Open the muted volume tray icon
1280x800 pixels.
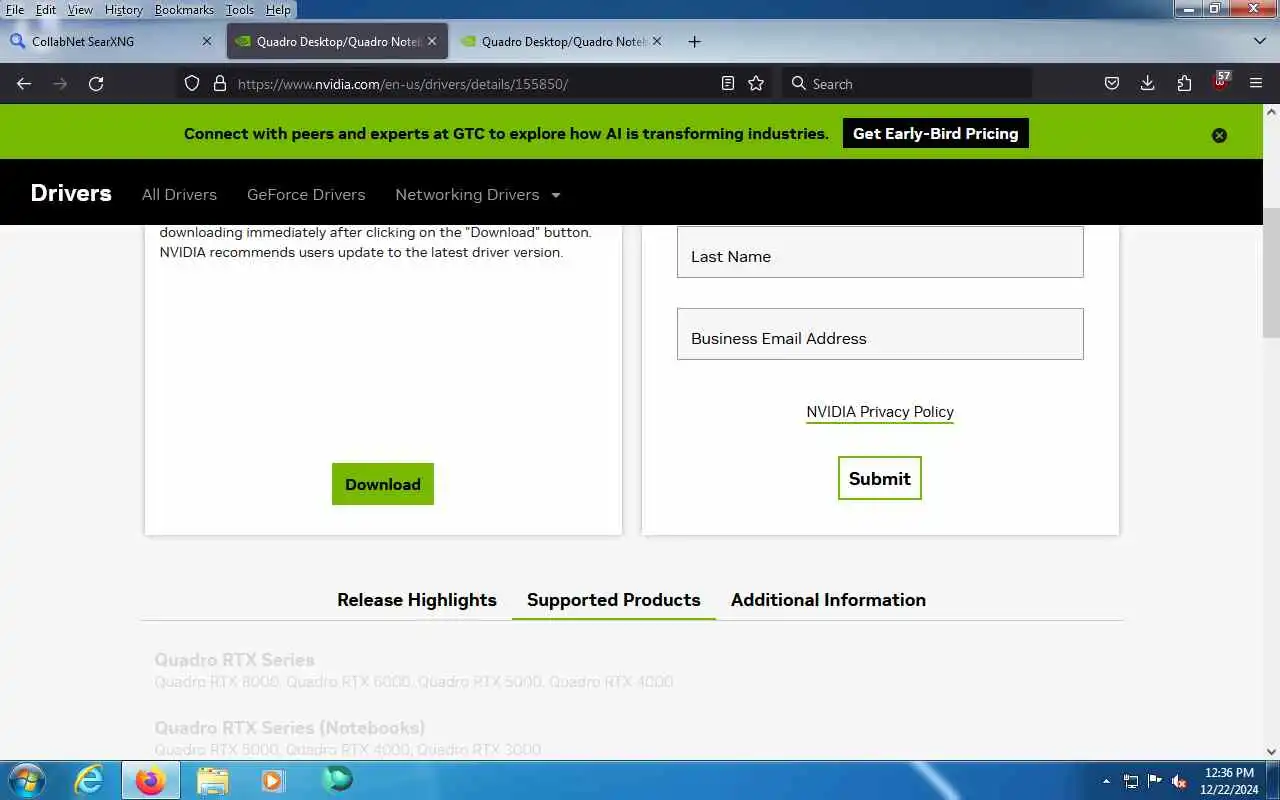coord(1180,781)
